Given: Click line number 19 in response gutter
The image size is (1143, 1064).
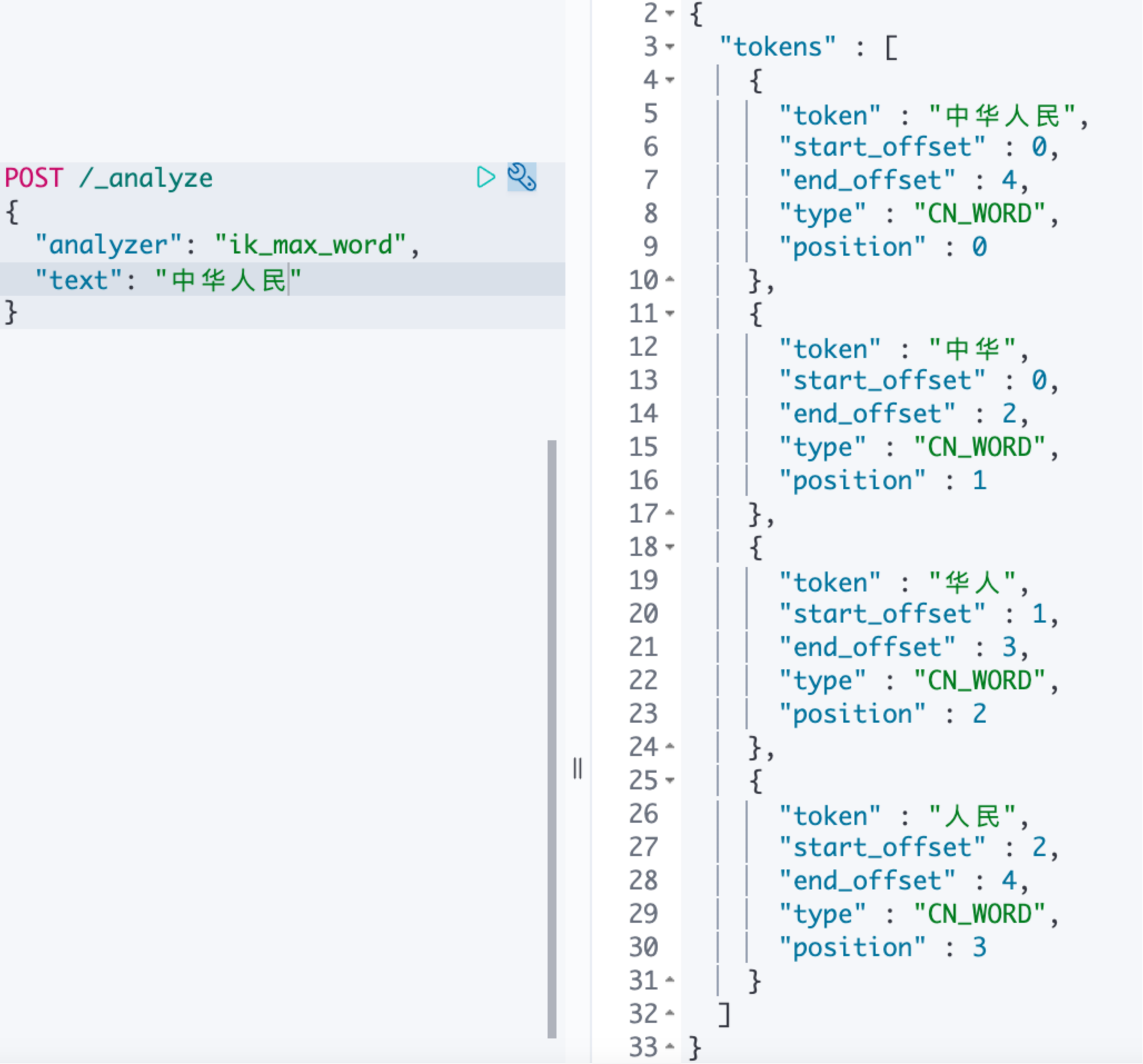Looking at the screenshot, I should 643,580.
